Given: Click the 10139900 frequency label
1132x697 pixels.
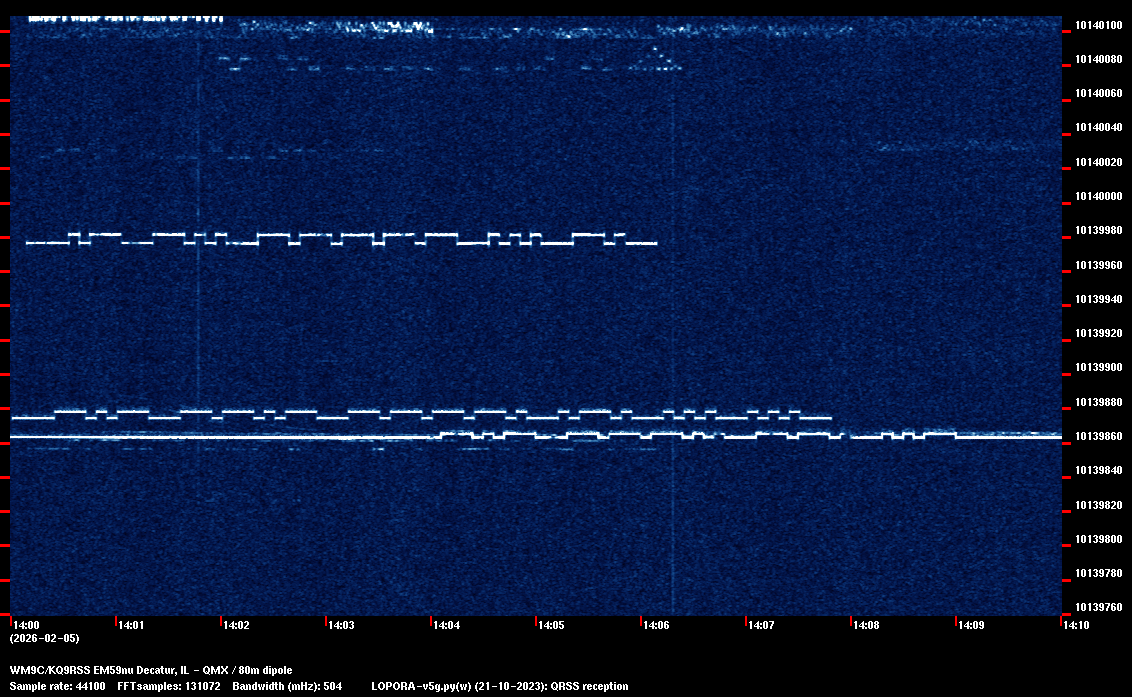Looking at the screenshot, I should click(1097, 368).
